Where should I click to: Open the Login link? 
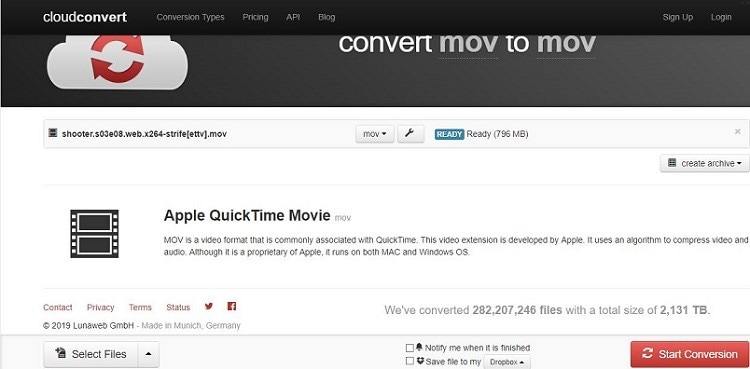pyautogui.click(x=721, y=17)
